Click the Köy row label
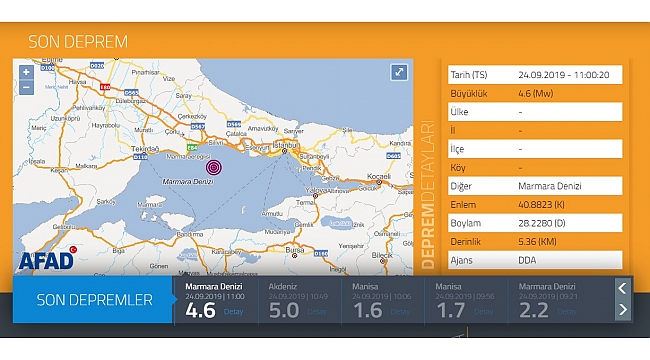The width and height of the screenshot is (650, 360). [x=458, y=168]
